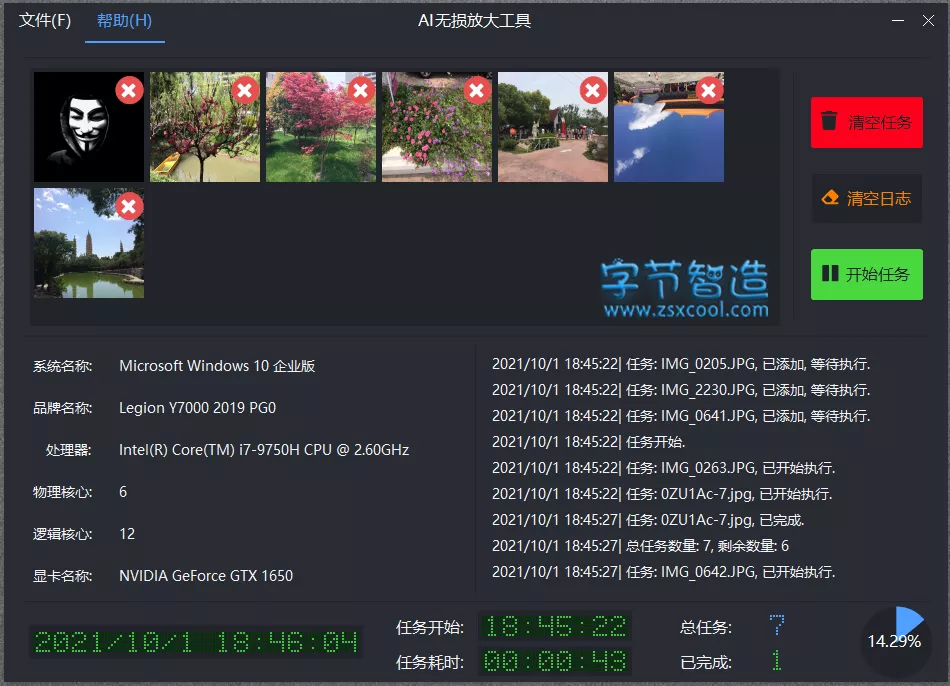
Task: Click the 处理器 label
Action: 68,450
